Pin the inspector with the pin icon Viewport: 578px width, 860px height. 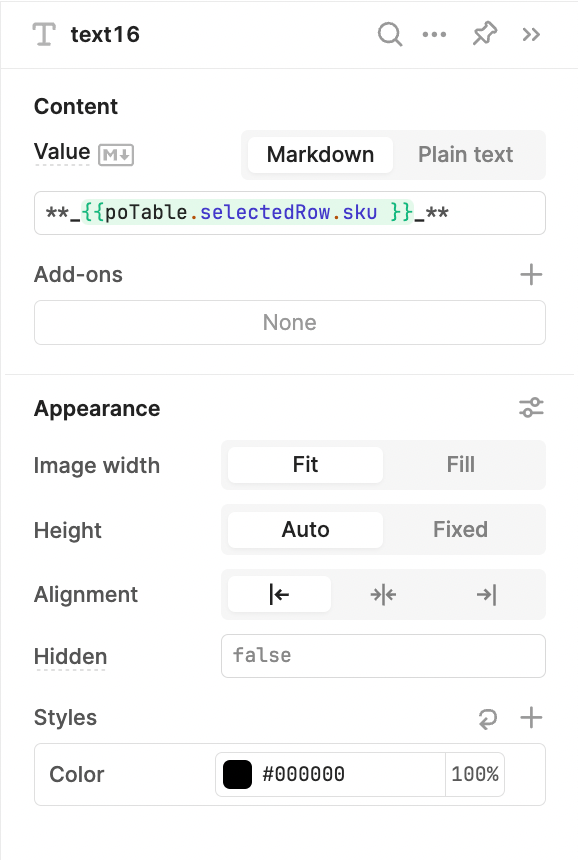click(x=485, y=34)
